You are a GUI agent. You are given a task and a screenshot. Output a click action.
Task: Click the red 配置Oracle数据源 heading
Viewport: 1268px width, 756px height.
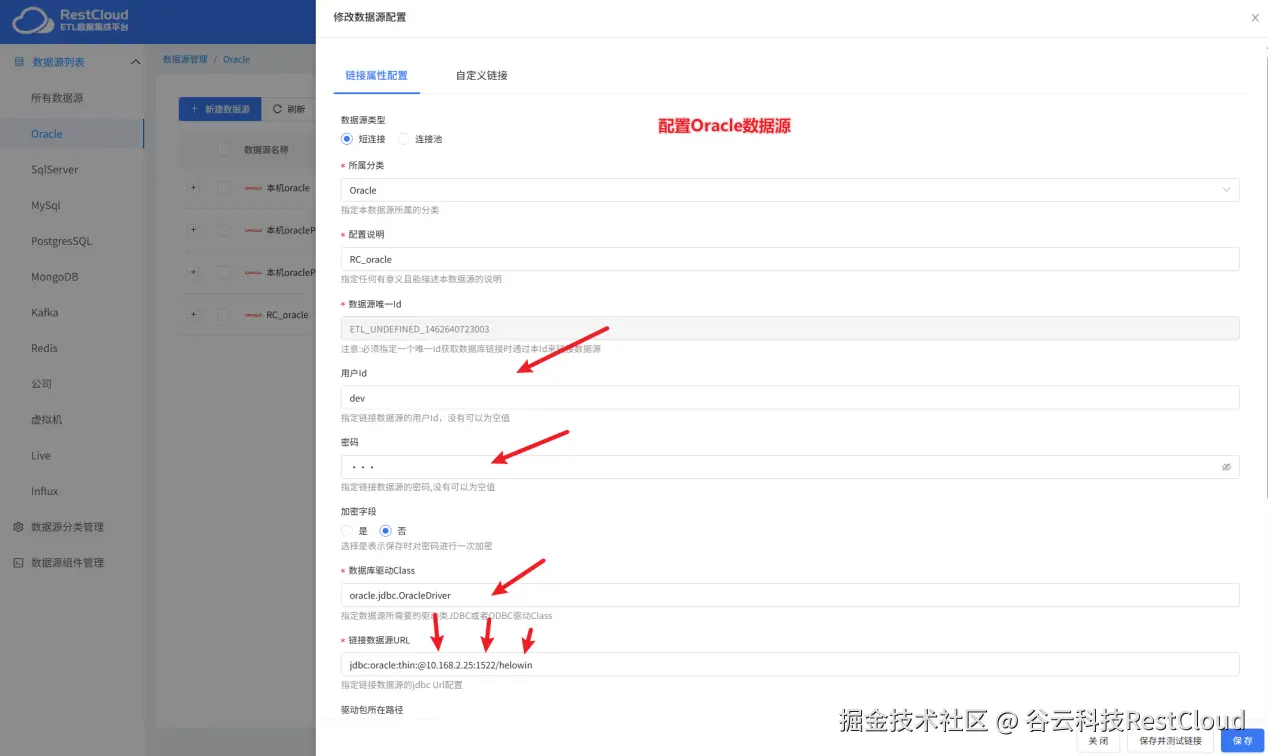(x=725, y=126)
